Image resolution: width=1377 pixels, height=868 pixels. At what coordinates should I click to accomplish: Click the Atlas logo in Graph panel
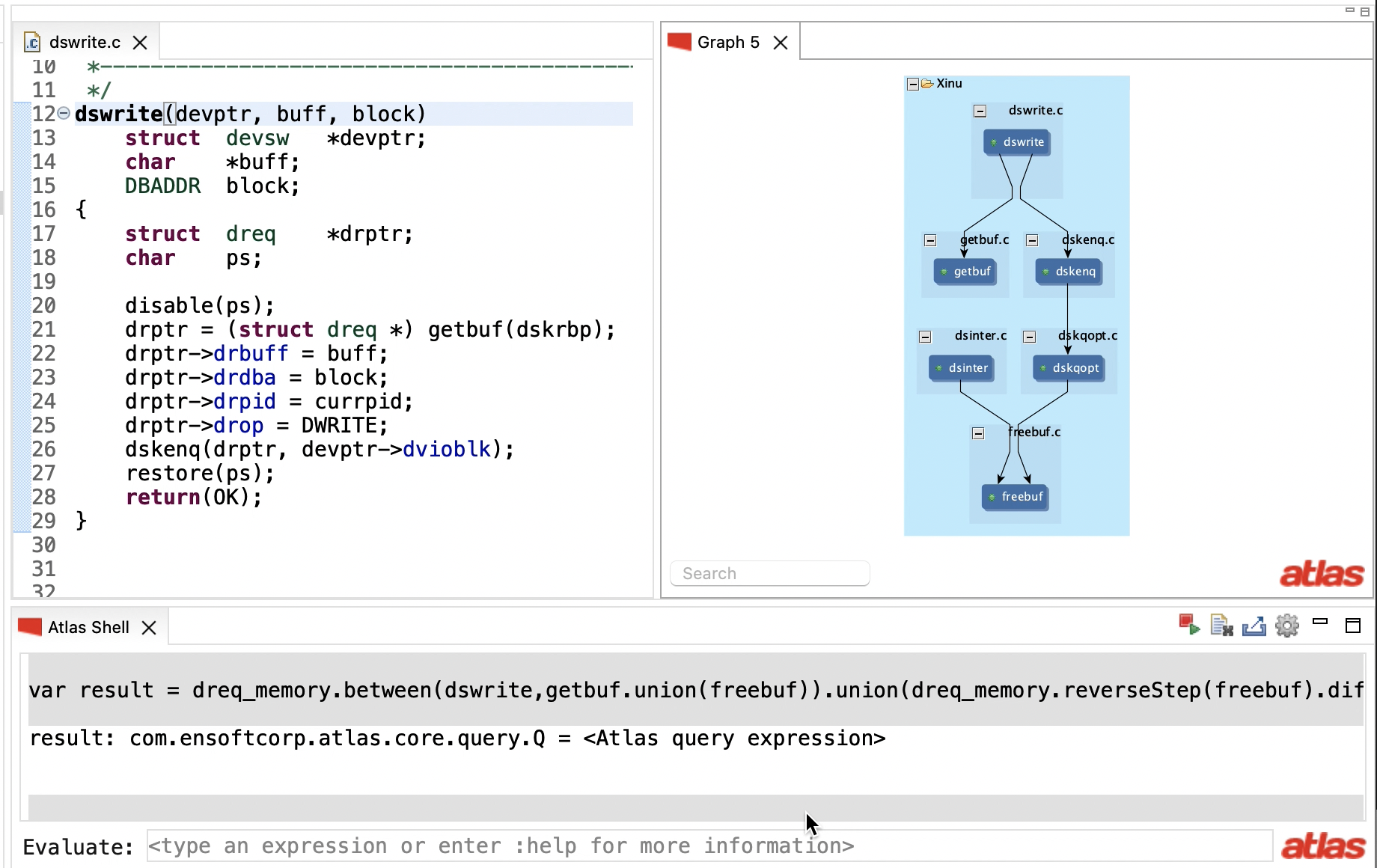point(1322,574)
